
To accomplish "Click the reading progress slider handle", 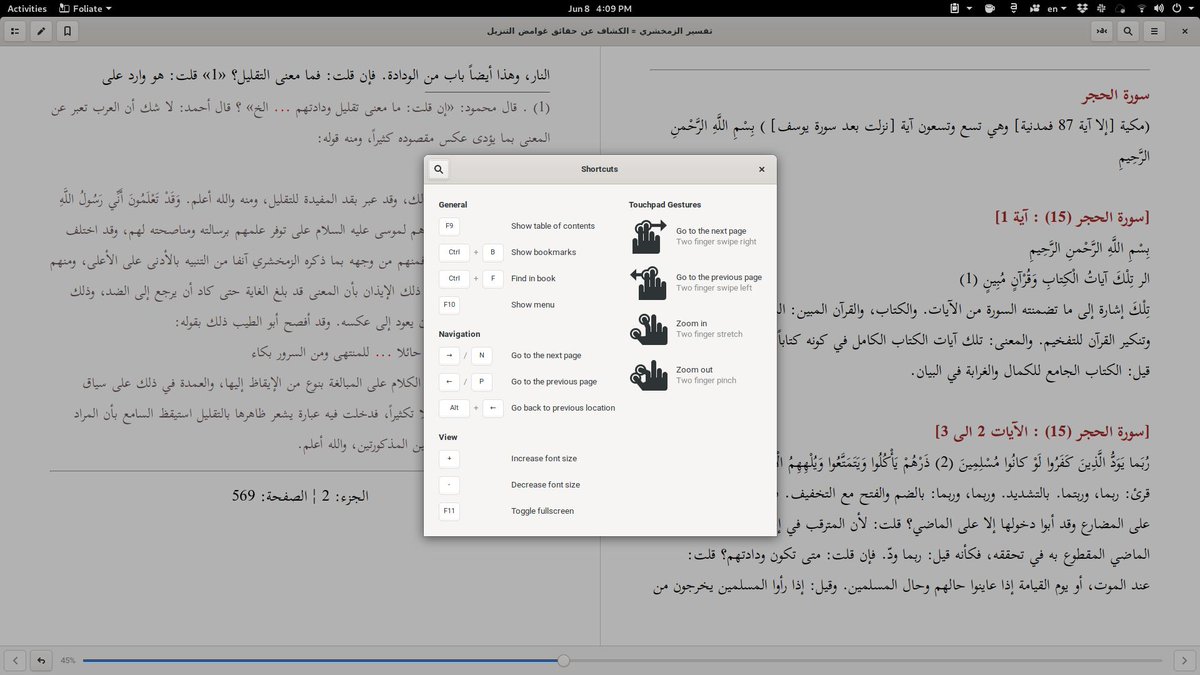I will pyautogui.click(x=564, y=660).
